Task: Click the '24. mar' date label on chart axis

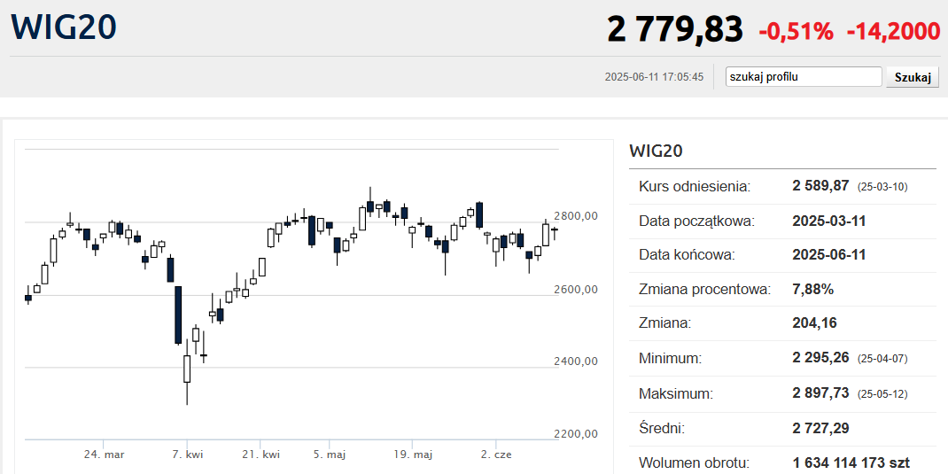Action: pos(104,454)
